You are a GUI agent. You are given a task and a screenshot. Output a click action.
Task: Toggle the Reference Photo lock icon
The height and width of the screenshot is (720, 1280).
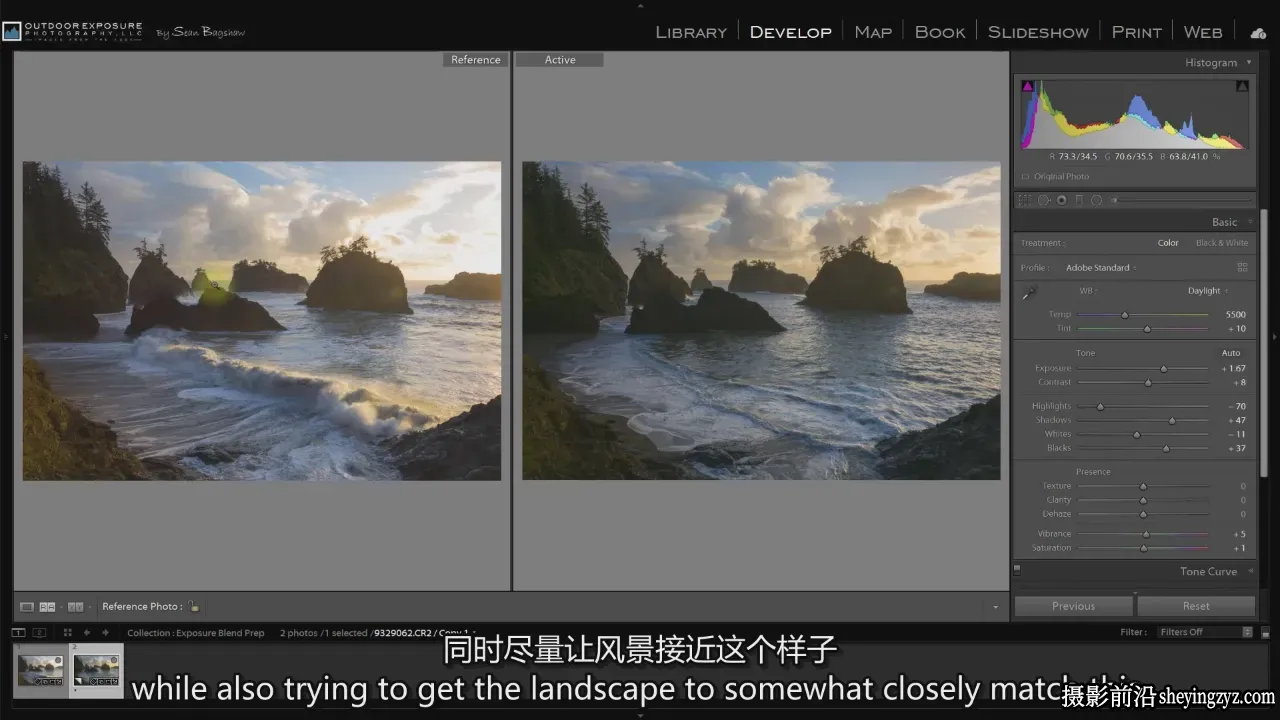[x=194, y=606]
